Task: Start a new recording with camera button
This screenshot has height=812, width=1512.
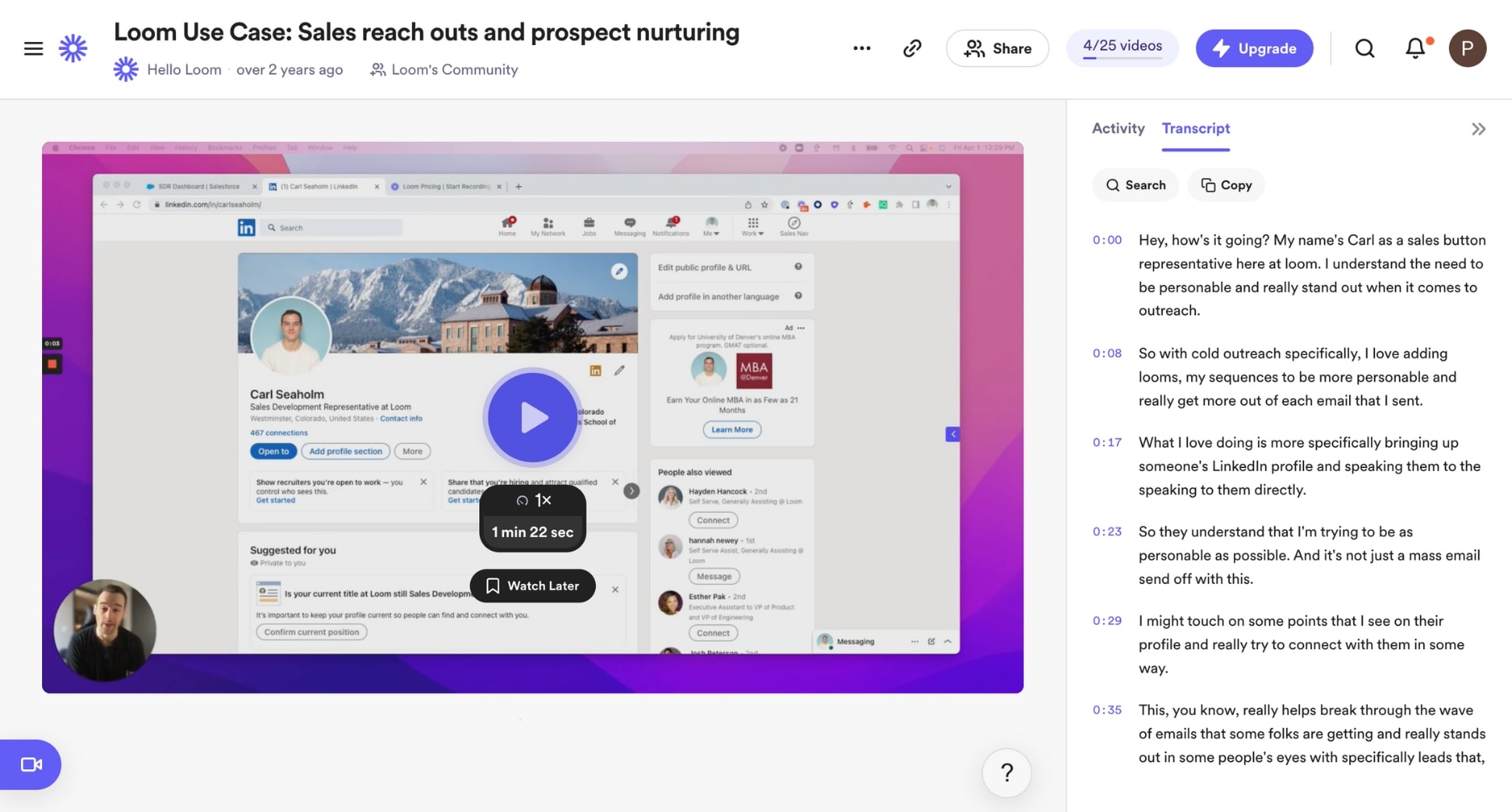Action: point(30,765)
